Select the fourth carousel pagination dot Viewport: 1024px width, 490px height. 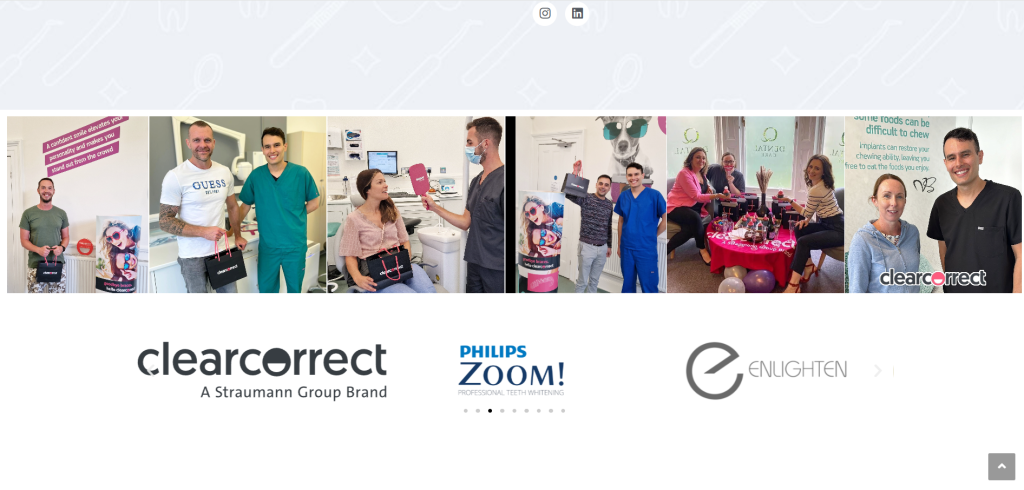point(502,411)
